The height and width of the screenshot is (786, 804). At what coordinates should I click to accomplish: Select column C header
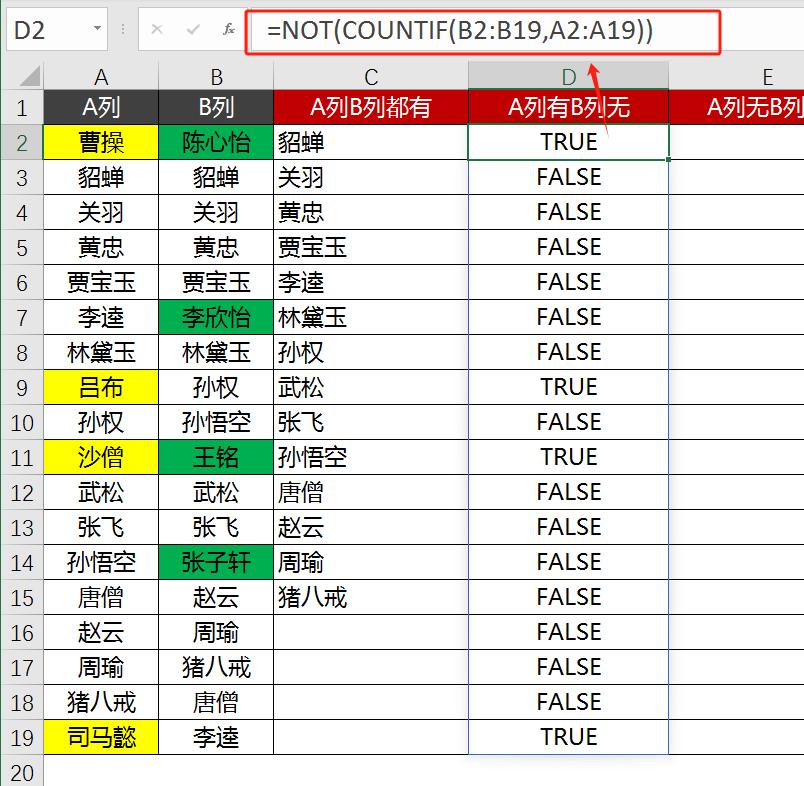371,77
